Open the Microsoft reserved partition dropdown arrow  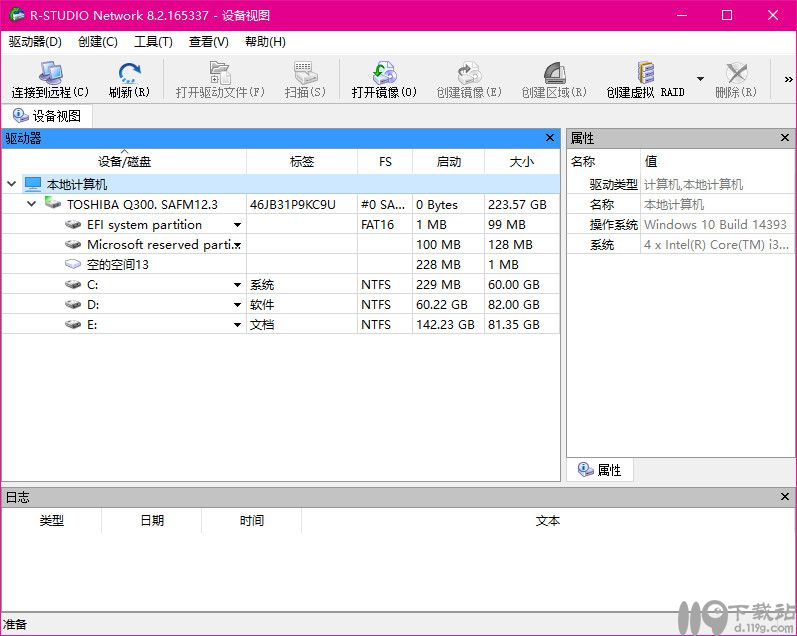point(237,245)
